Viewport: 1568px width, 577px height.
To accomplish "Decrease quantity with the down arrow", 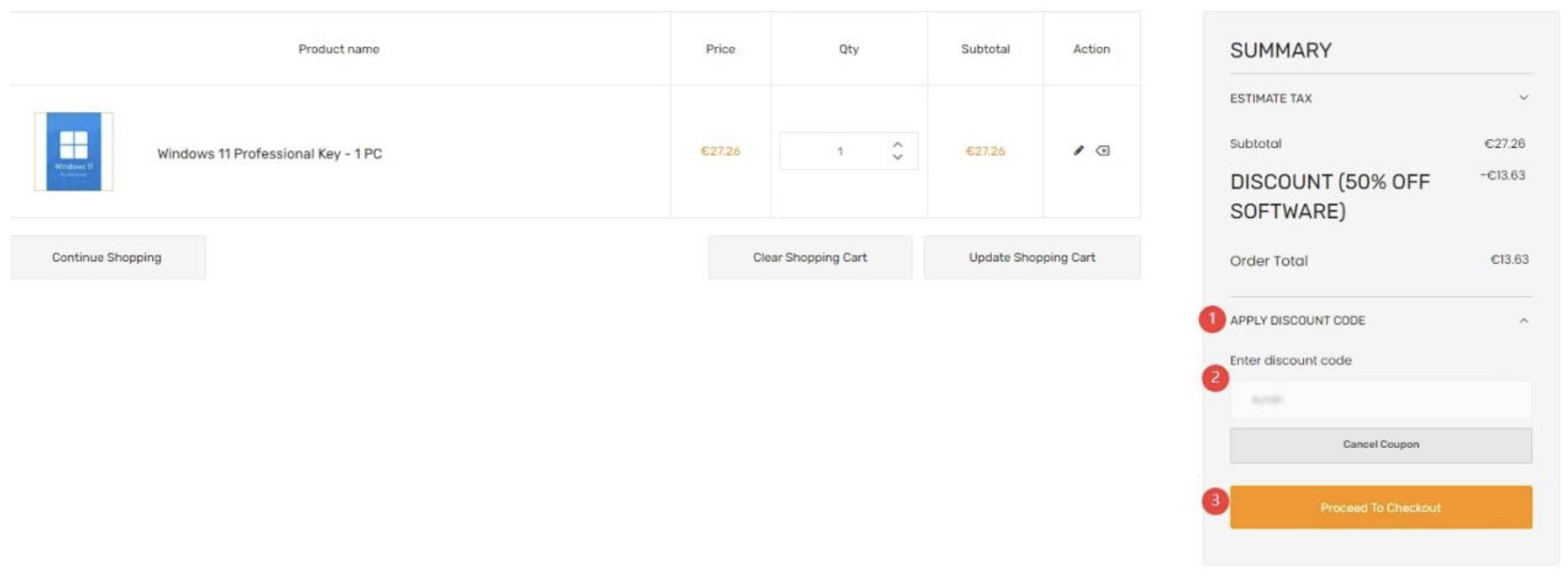I will click(898, 158).
